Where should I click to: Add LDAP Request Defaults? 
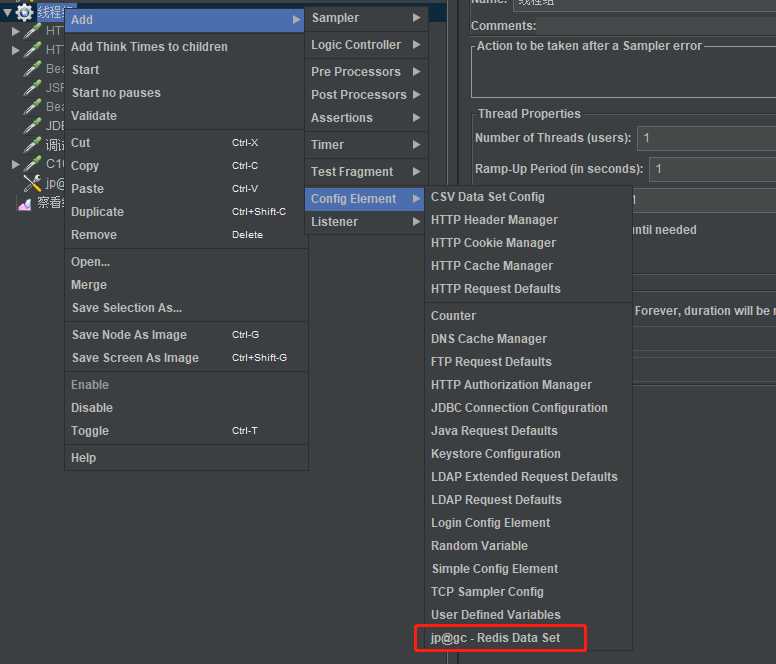529,500
